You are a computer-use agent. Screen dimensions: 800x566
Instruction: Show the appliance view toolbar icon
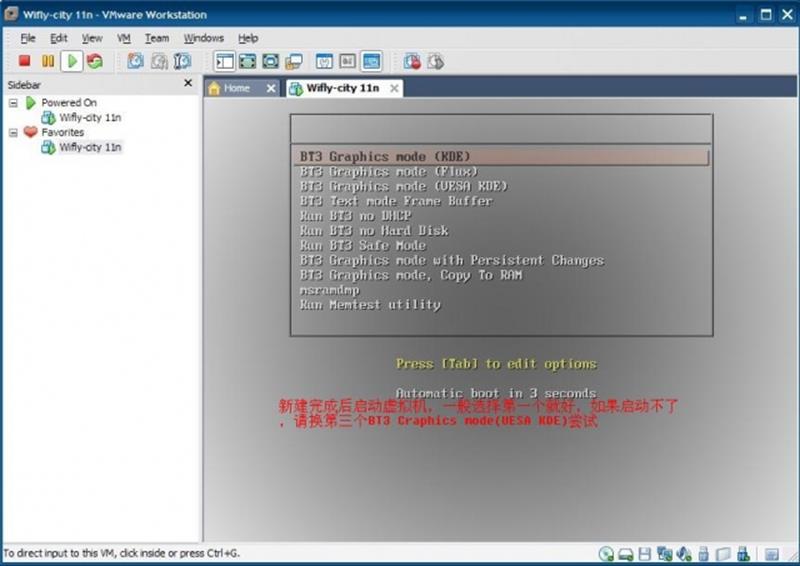pos(347,61)
